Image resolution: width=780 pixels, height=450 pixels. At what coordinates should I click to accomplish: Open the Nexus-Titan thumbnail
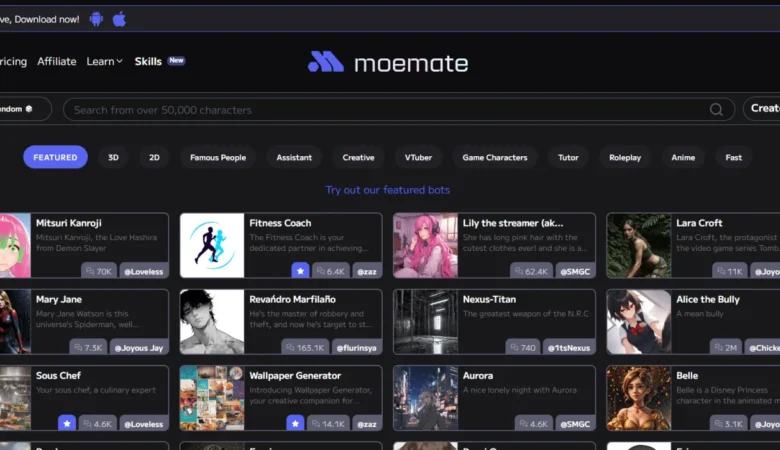(425, 322)
